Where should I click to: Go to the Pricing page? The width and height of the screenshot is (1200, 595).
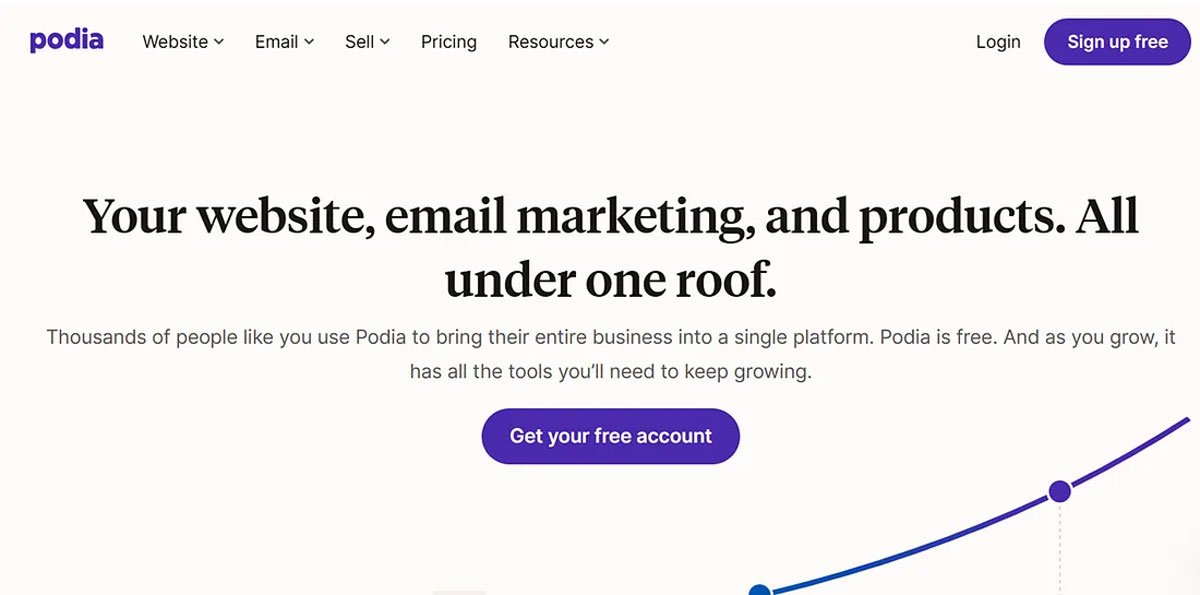pos(449,42)
